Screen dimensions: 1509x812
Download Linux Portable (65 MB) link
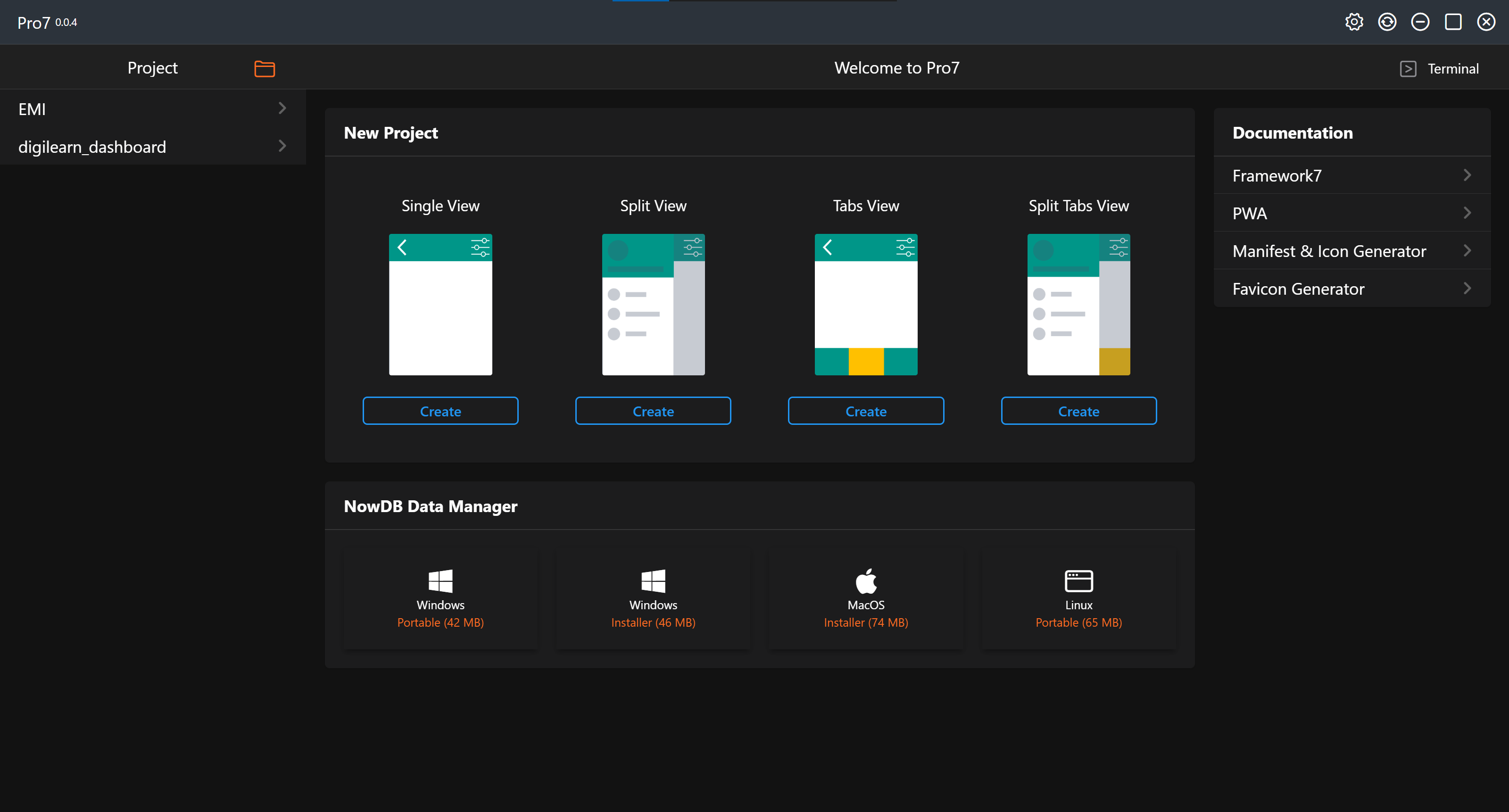tap(1078, 622)
